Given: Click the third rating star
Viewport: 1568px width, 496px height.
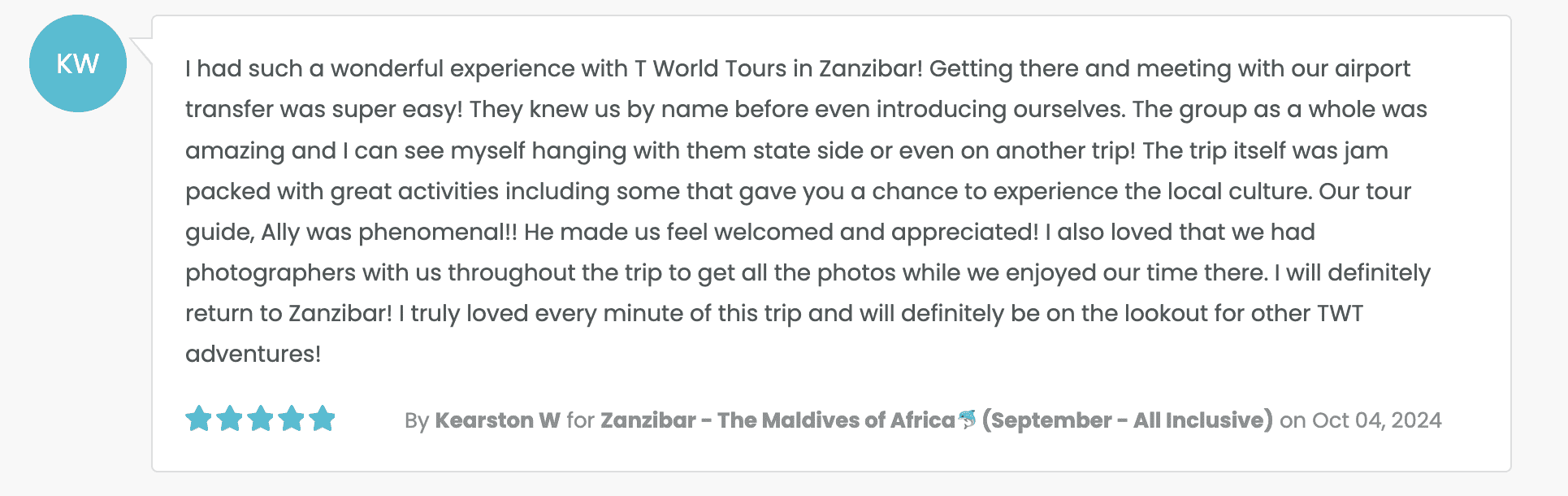Looking at the screenshot, I should coord(261,419).
